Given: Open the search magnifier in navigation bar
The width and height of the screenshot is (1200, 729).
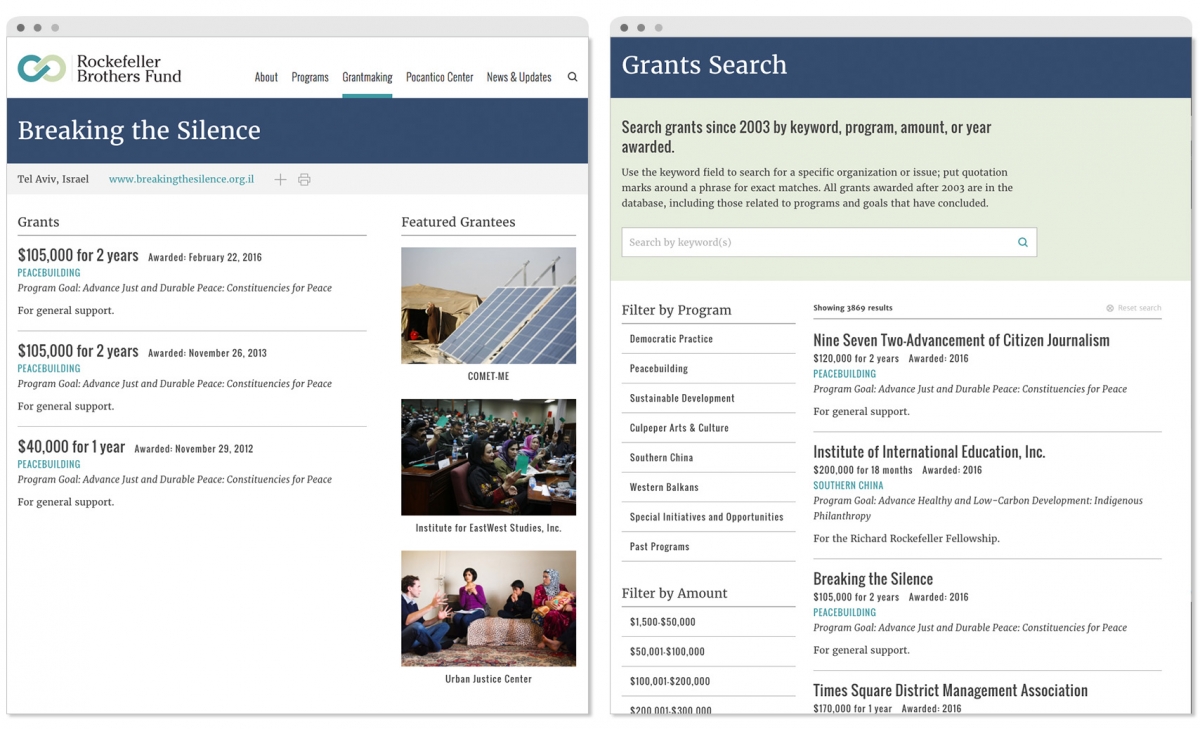Looking at the screenshot, I should pyautogui.click(x=572, y=77).
